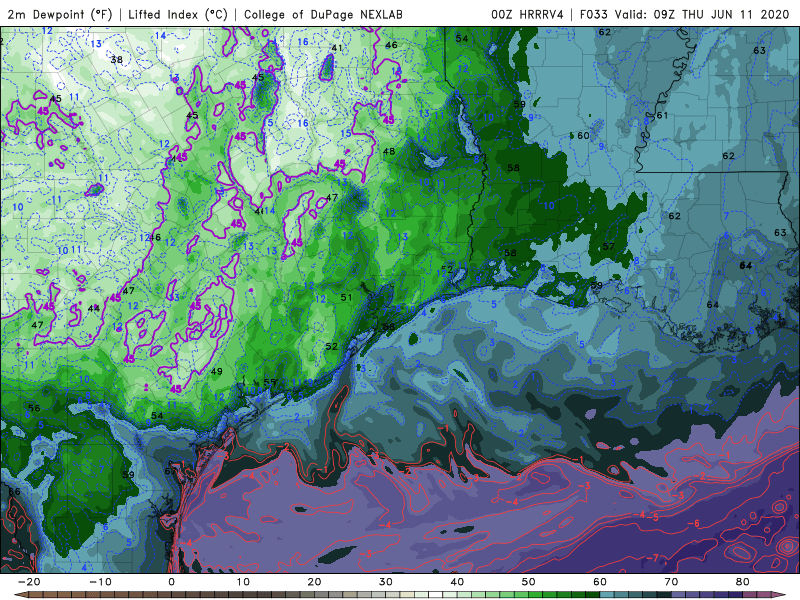Click the black 61 dewpoint value
The width and height of the screenshot is (800, 600).
pos(662,115)
